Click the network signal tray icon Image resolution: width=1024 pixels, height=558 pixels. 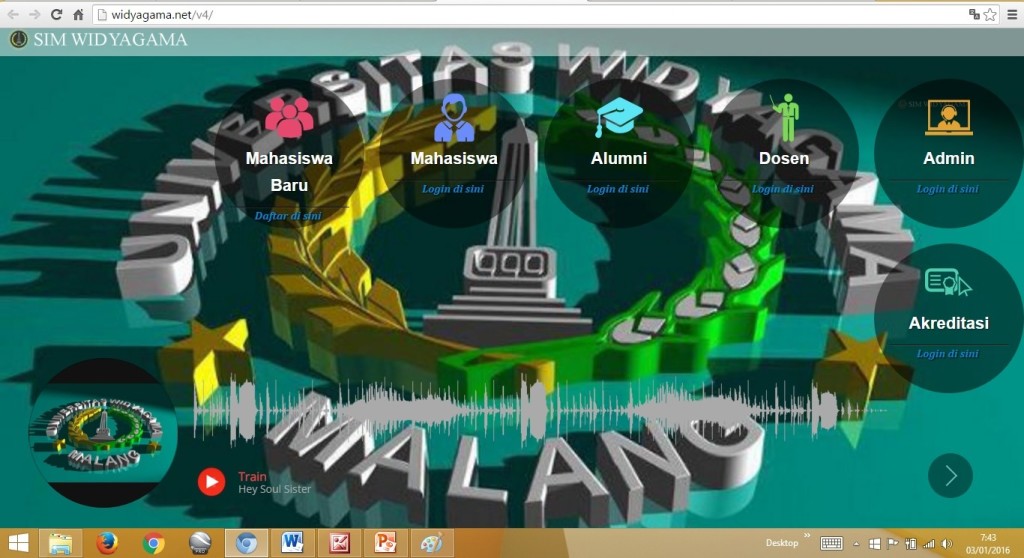929,544
